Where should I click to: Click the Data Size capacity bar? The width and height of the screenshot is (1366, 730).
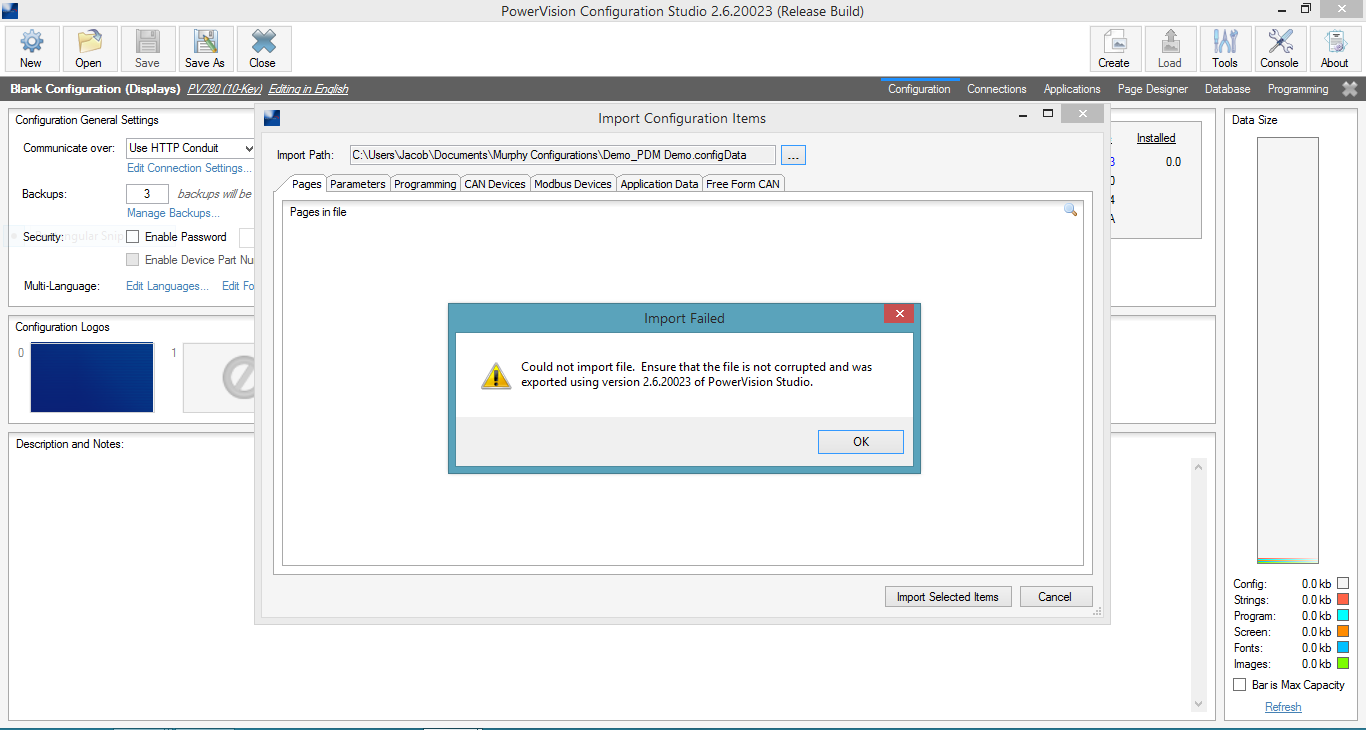tap(1288, 351)
